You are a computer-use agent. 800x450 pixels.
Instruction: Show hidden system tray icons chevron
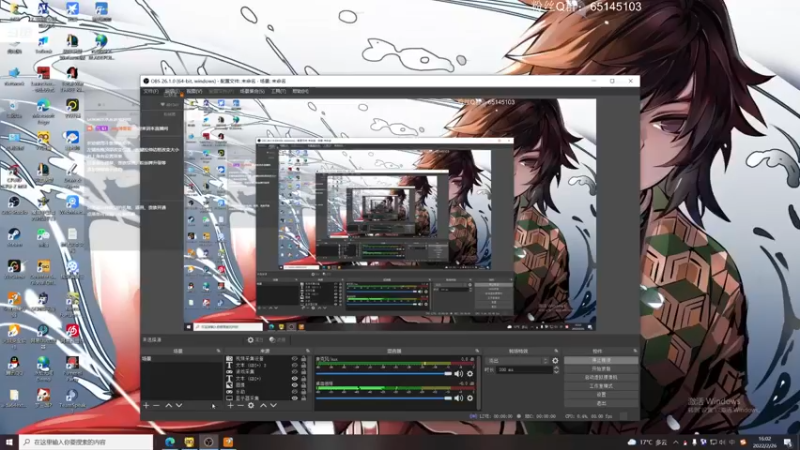coord(676,442)
